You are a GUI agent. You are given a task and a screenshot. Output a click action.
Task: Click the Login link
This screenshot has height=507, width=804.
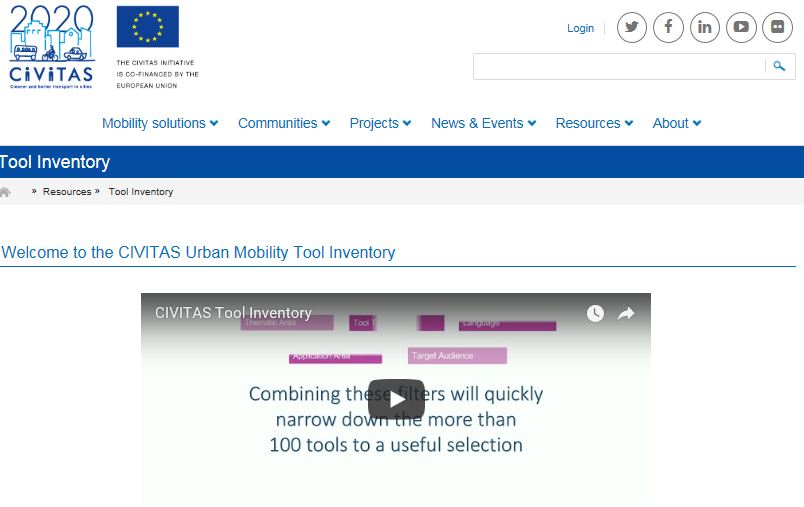[x=580, y=28]
